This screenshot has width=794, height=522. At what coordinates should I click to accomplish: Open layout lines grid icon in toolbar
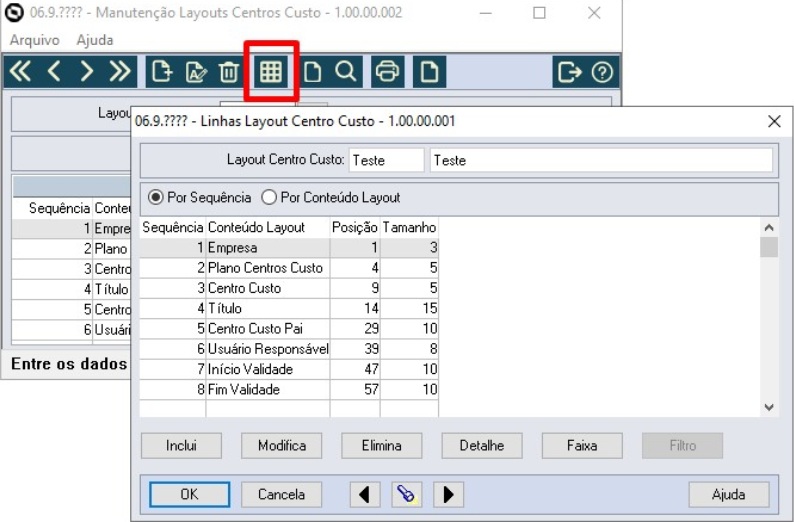pos(270,71)
